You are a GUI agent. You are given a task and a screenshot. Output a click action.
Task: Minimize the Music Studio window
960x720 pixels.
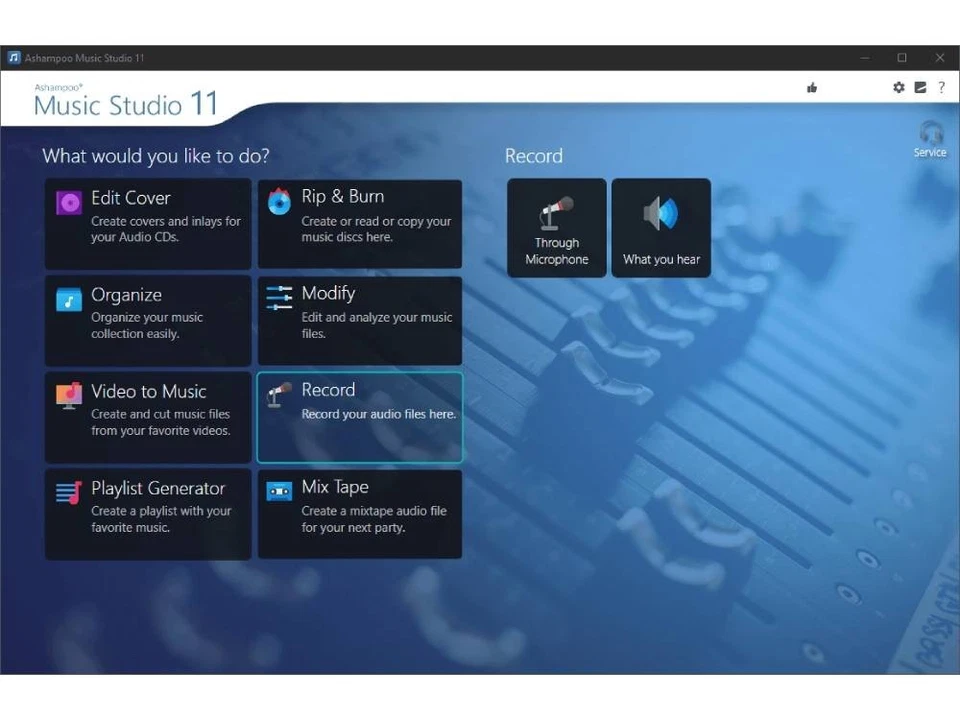(864, 58)
